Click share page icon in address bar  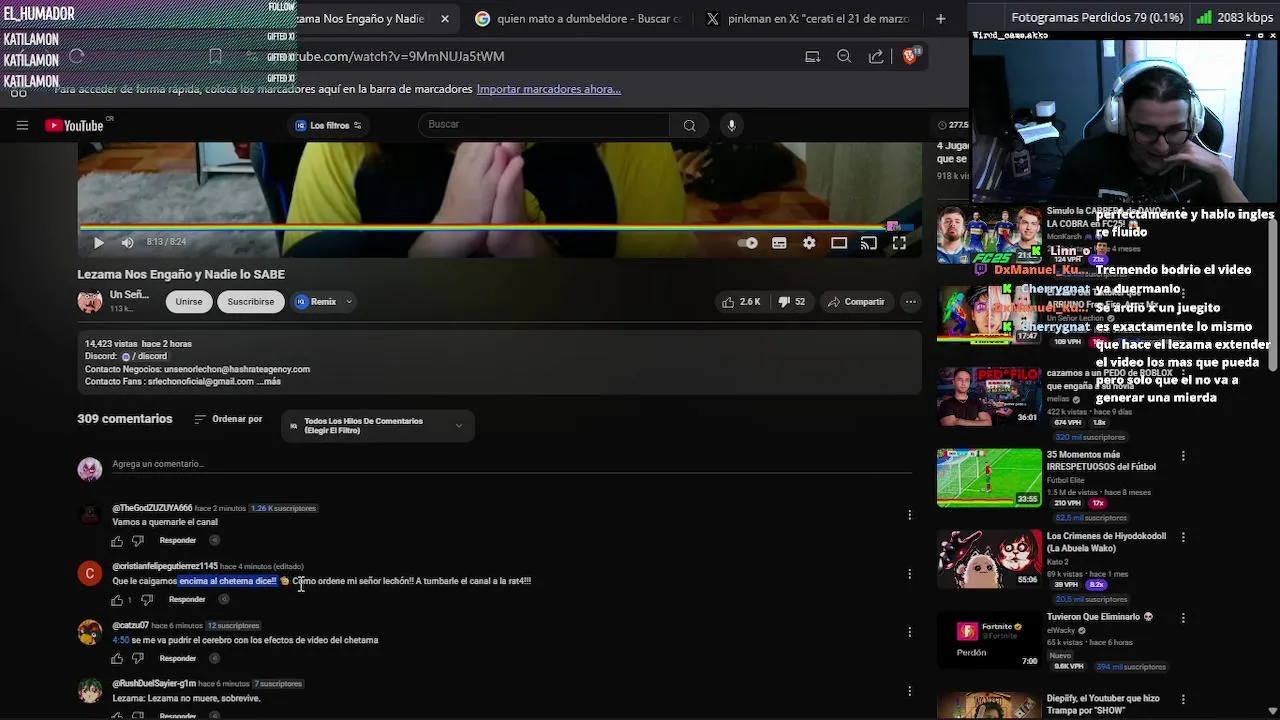coord(876,56)
